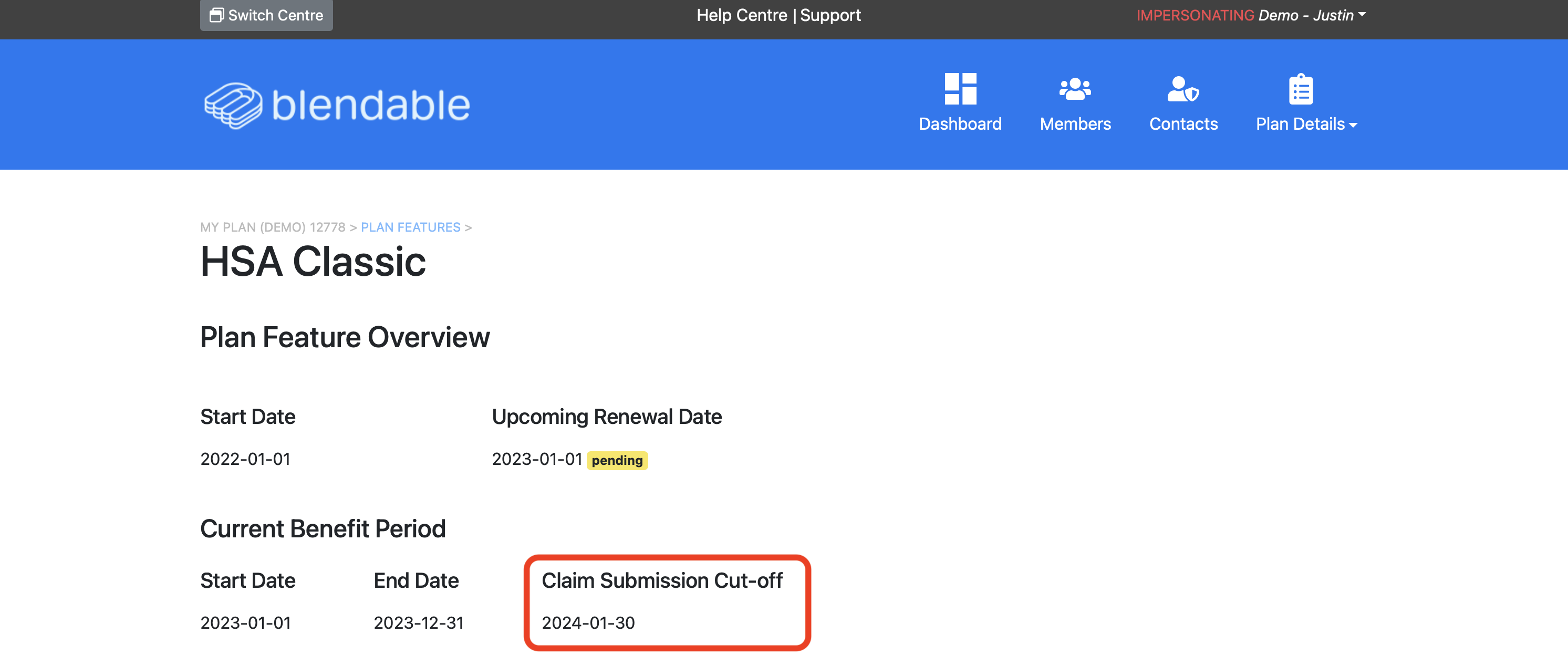Click the Plan Details clipboard icon
Image resolution: width=1568 pixels, height=665 pixels.
(x=1301, y=89)
